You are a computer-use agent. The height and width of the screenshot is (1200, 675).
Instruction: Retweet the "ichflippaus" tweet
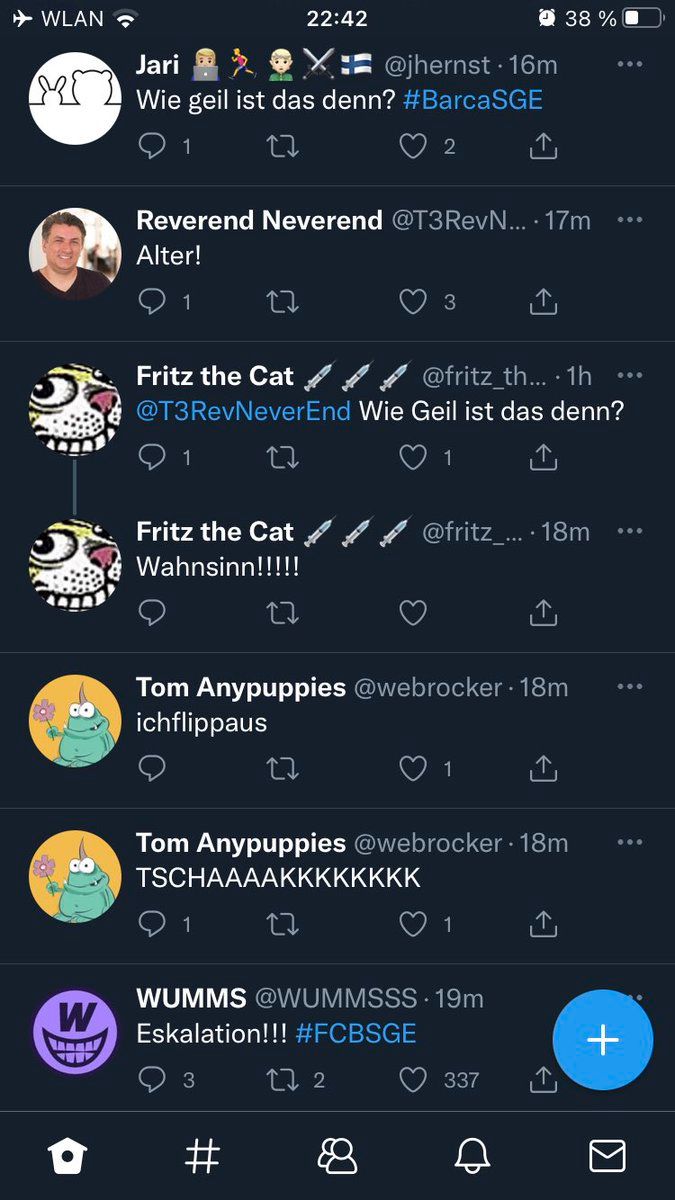click(283, 768)
